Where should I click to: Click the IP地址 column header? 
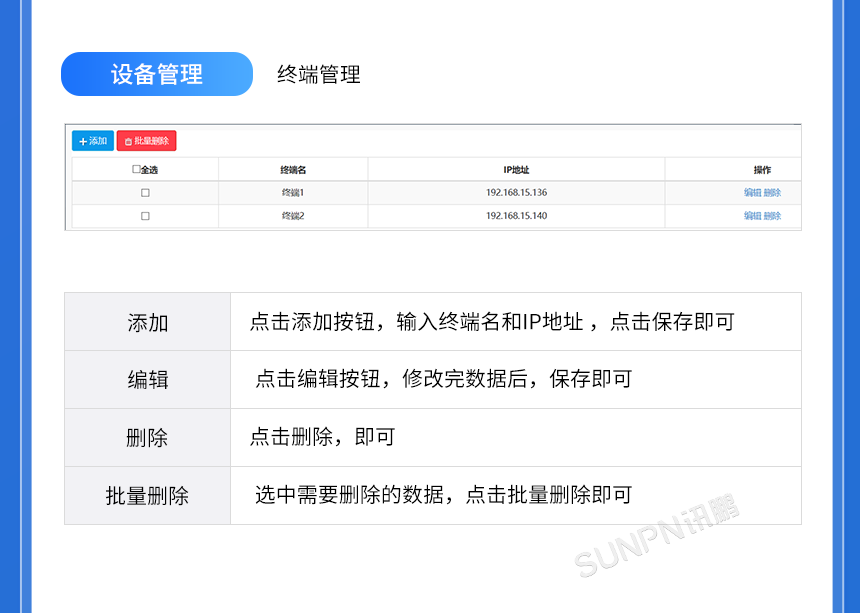pos(516,170)
